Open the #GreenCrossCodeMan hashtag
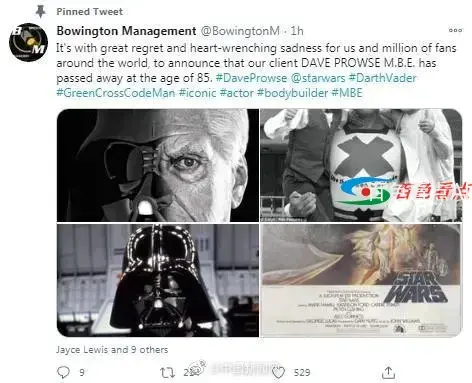 click(116, 93)
